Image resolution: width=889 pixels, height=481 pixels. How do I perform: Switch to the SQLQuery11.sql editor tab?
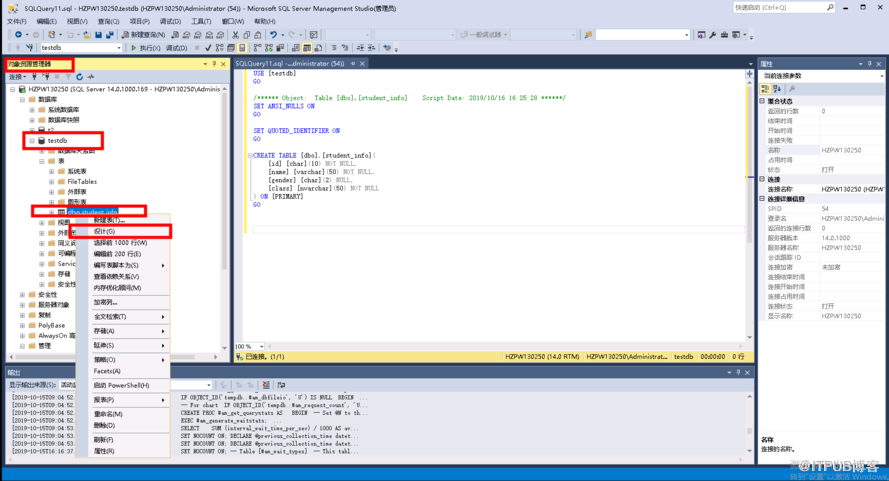tap(290, 64)
